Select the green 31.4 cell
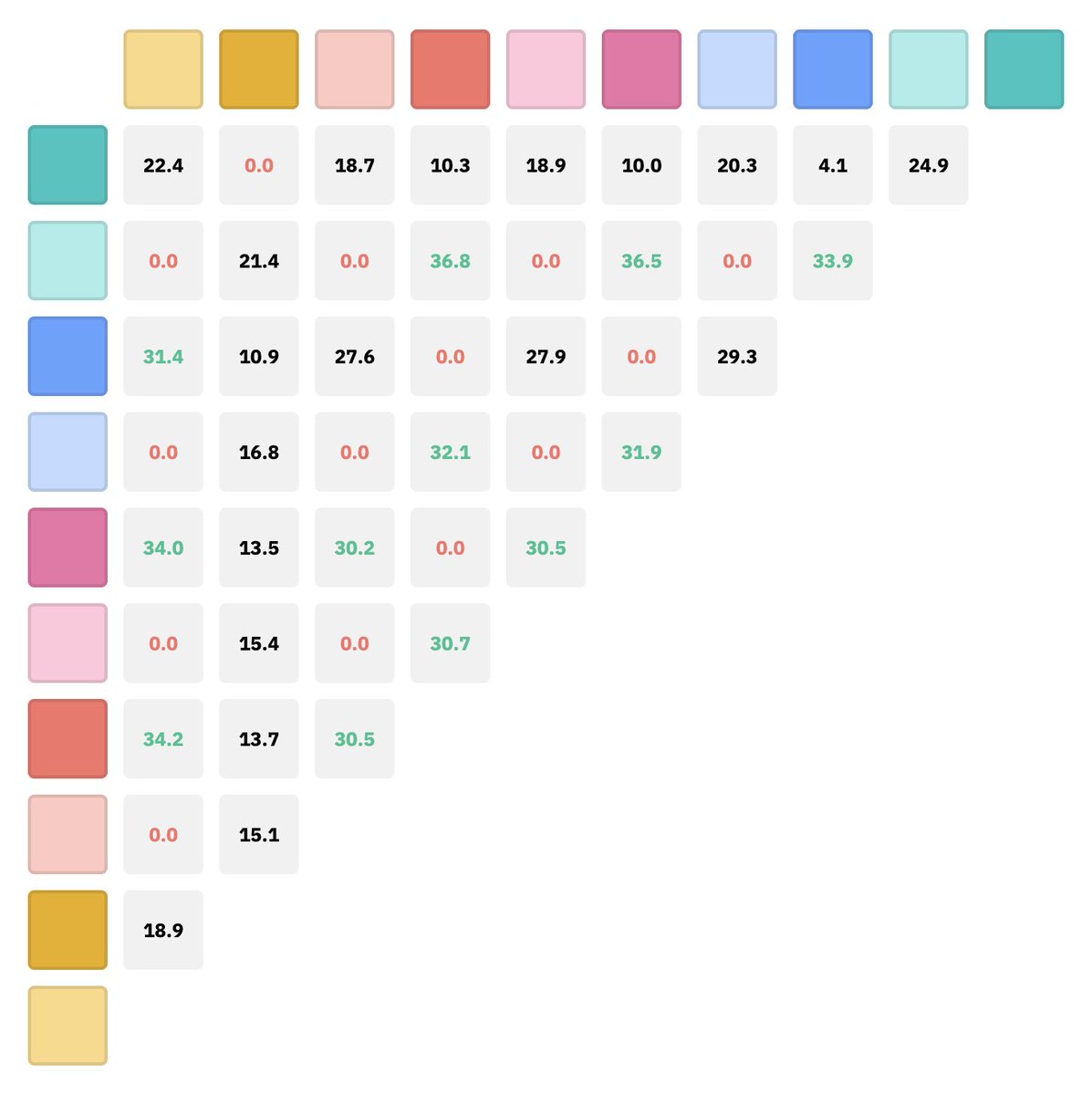1092x1095 pixels. click(163, 357)
